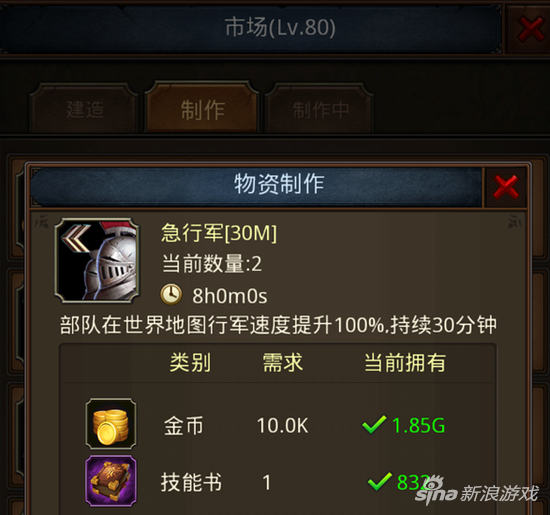Click the 类别 column header
The image size is (550, 515).
[190, 362]
